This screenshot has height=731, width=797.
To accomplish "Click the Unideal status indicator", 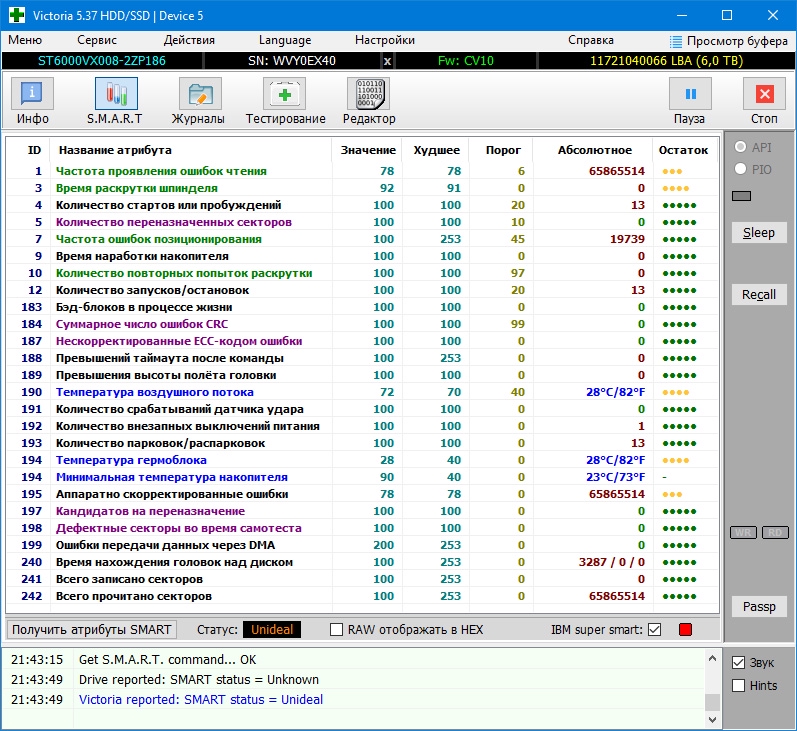I will click(272, 629).
